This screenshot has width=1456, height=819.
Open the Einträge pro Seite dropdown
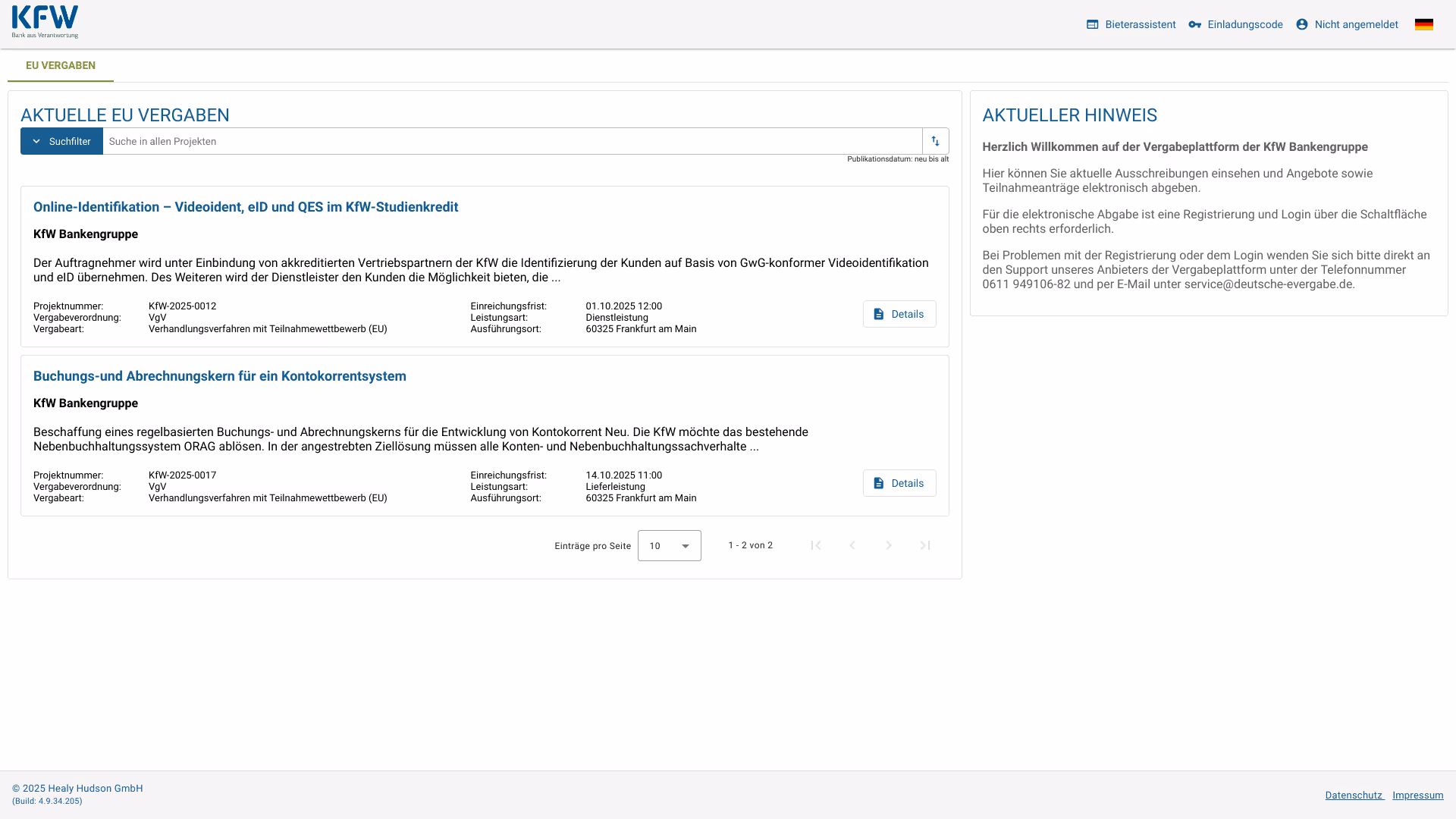tap(669, 546)
